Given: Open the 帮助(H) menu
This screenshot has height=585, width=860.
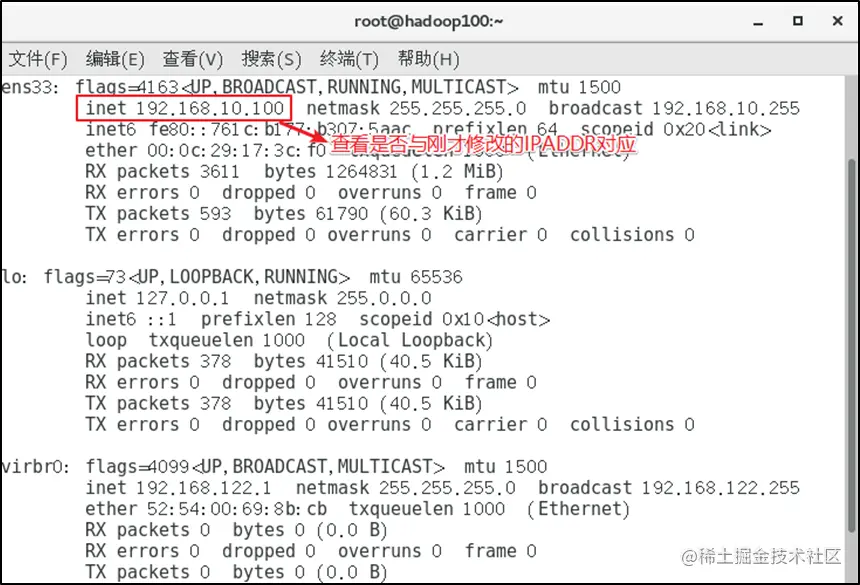Looking at the screenshot, I should tap(428, 59).
